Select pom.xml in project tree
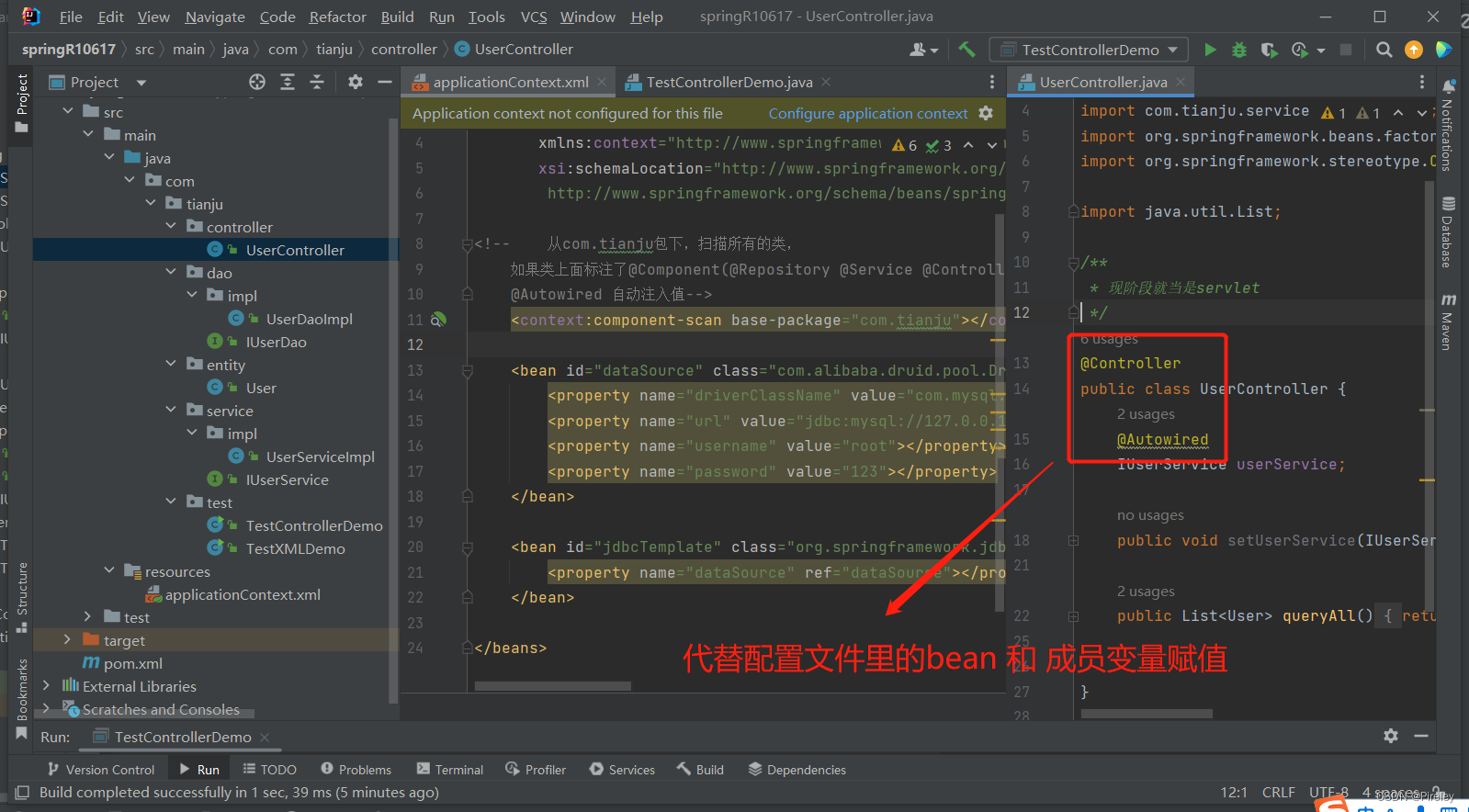This screenshot has width=1469, height=812. coord(132,663)
